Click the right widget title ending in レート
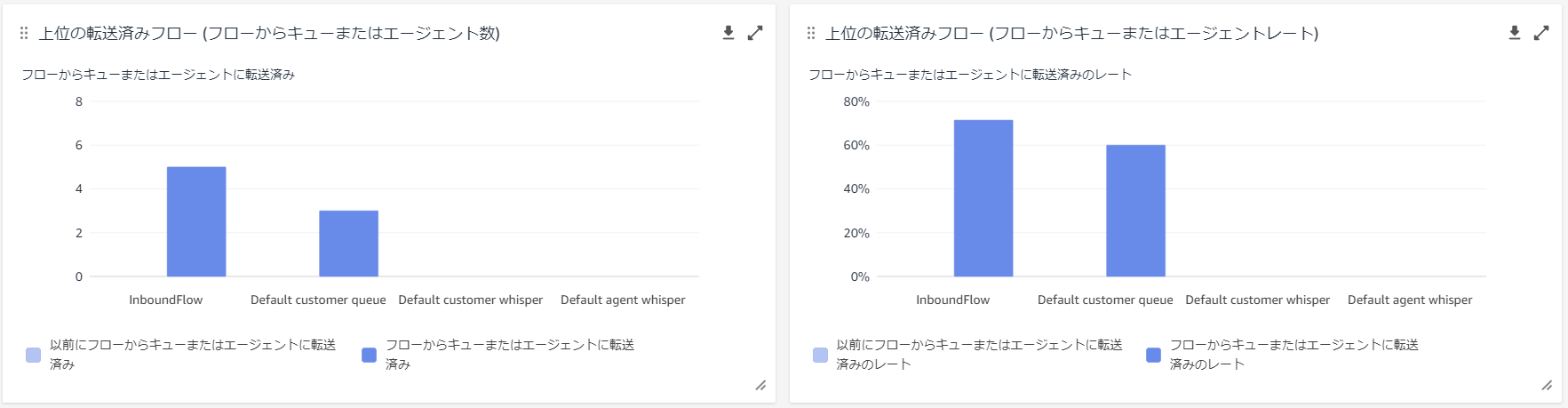Screen dimensions: 1568x408 click(x=1071, y=33)
